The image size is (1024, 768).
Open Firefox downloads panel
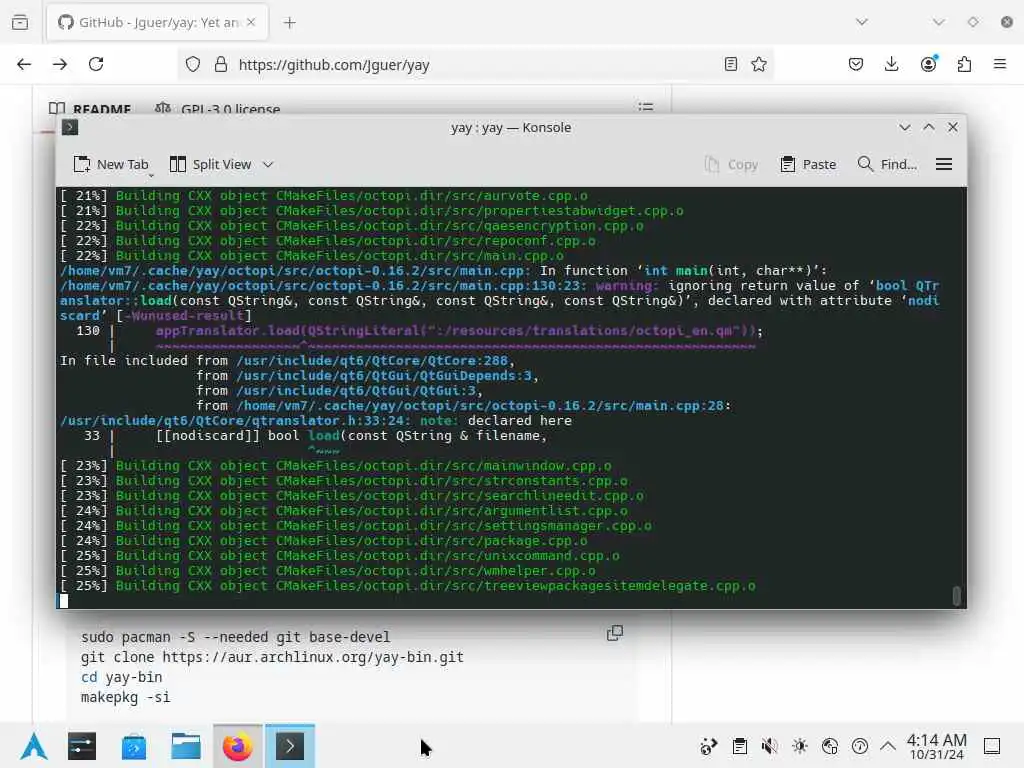tap(891, 64)
